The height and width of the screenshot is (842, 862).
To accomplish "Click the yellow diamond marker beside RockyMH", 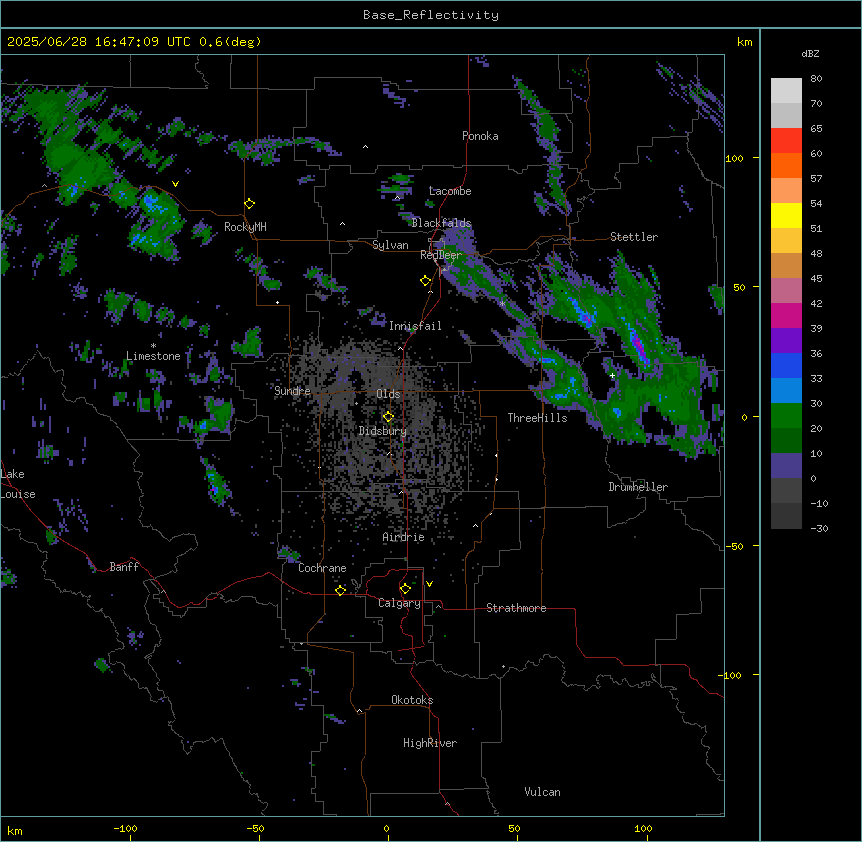I will coord(250,204).
